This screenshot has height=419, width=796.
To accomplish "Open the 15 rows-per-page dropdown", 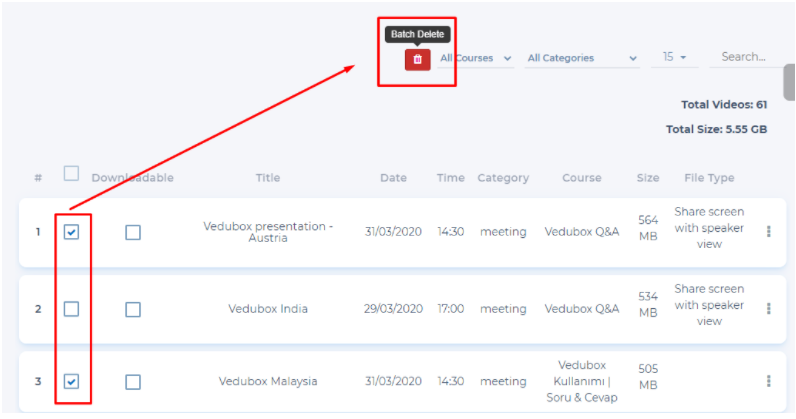I will pos(675,58).
